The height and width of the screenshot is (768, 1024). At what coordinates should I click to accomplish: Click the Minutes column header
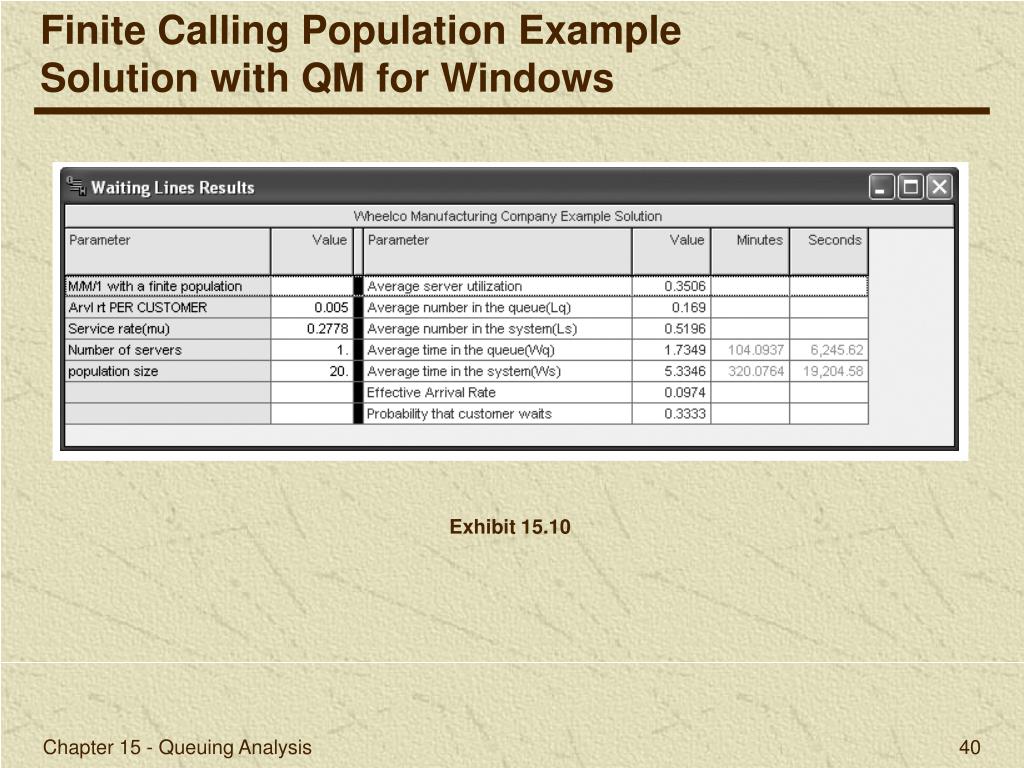click(750, 251)
